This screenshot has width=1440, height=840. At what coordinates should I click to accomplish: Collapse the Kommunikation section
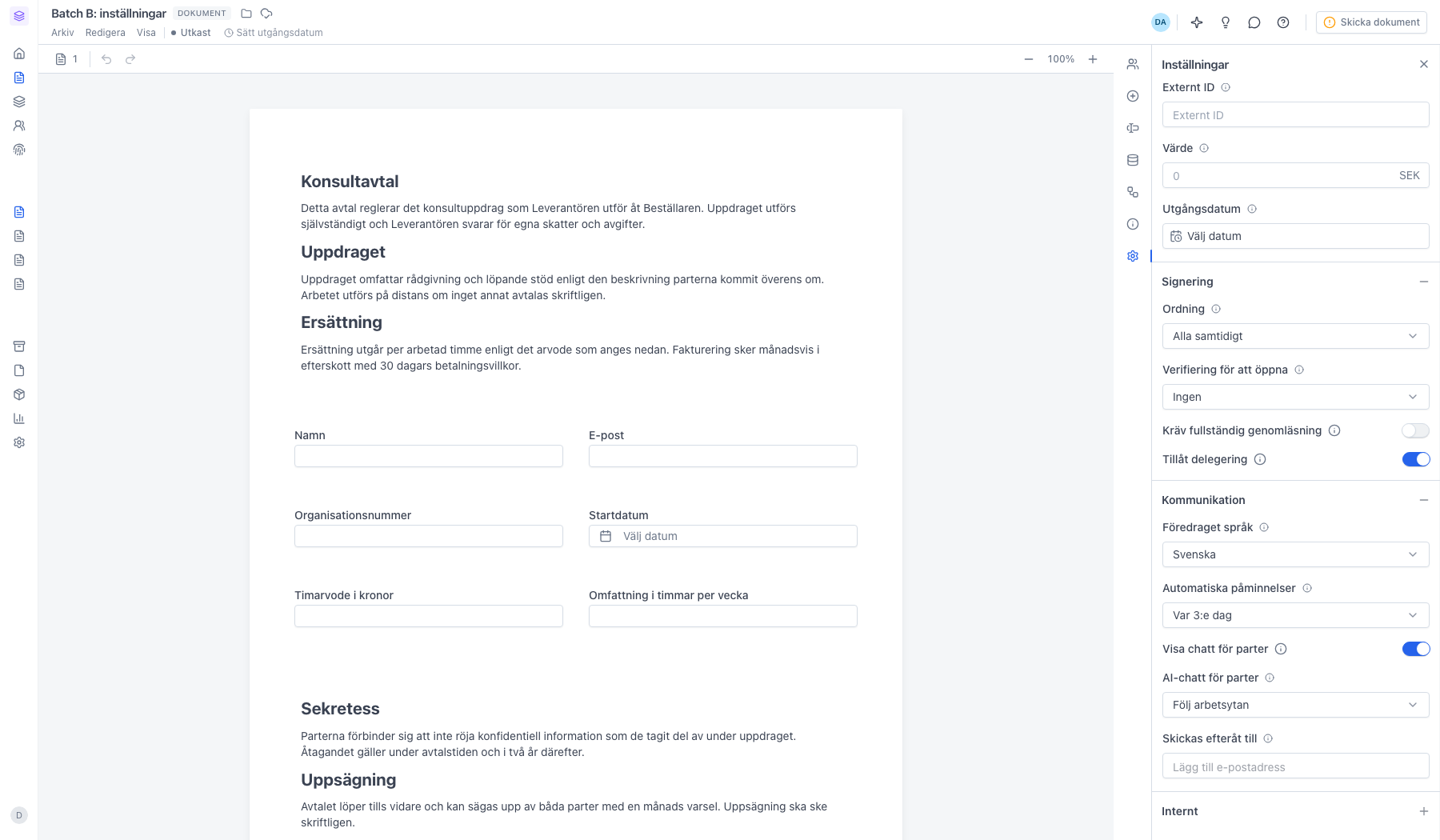1424,500
